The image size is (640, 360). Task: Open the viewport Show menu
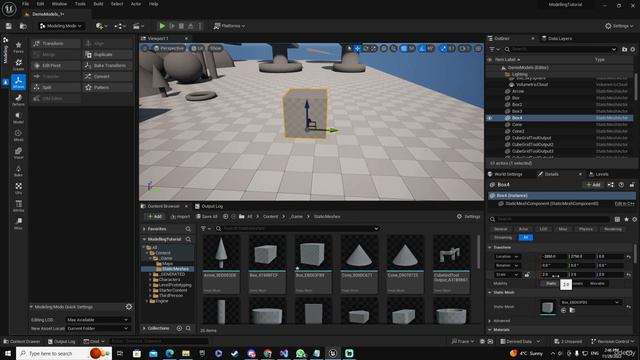point(215,48)
